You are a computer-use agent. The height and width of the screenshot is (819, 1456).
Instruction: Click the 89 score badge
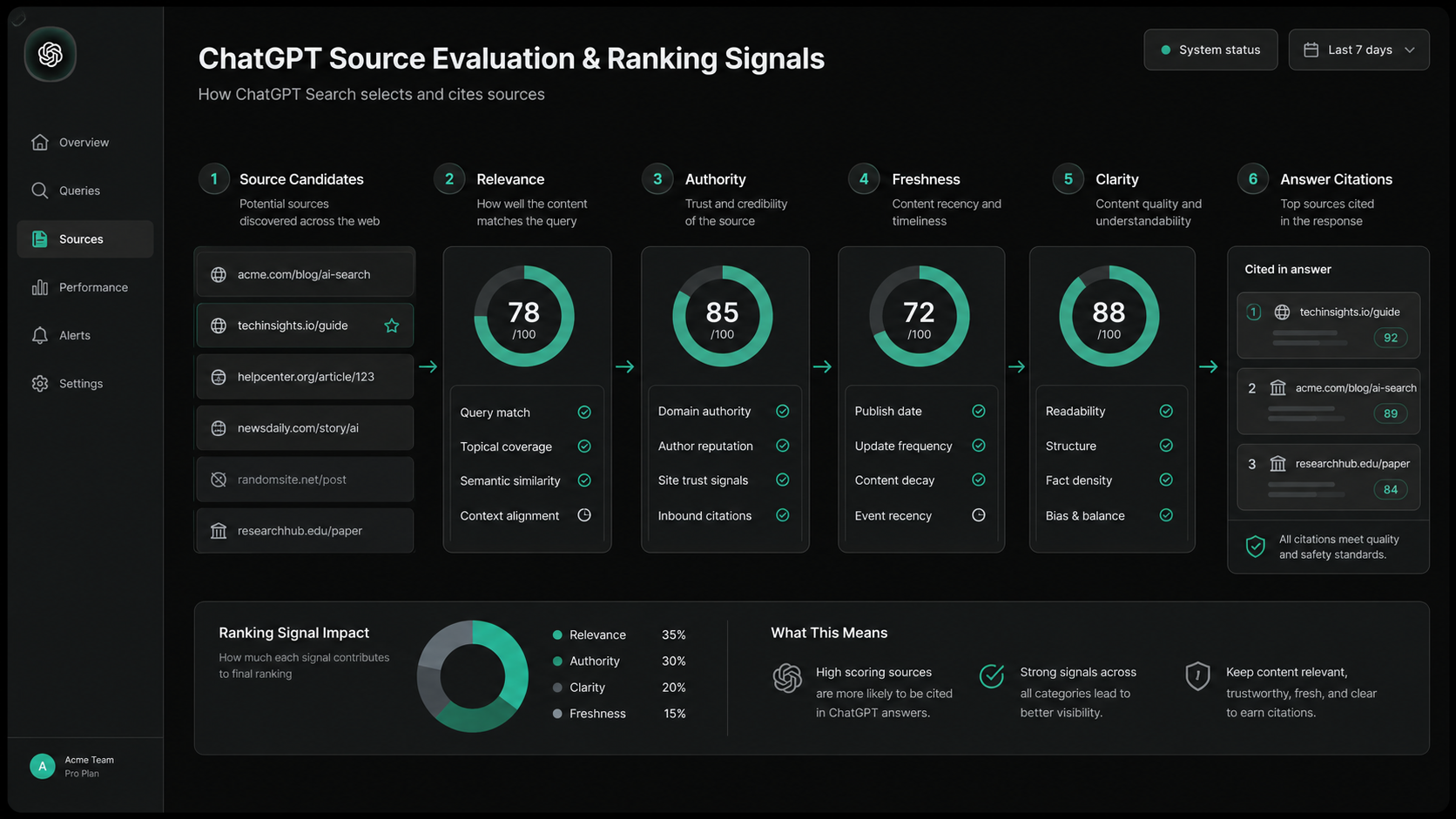tap(1391, 413)
